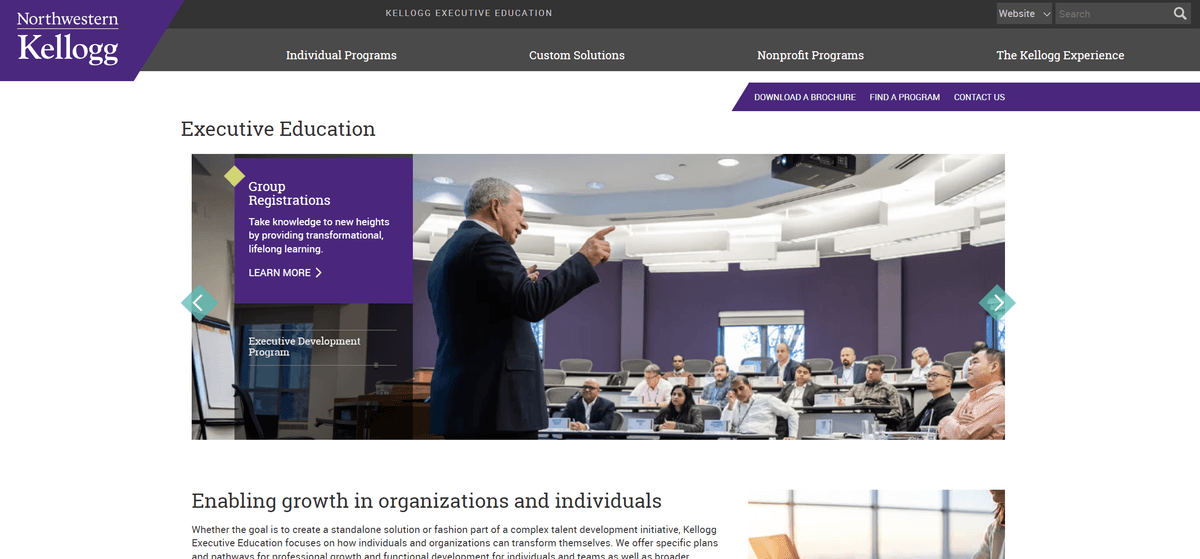Viewport: 1200px width, 559px height.
Task: Click the Northwestern Kellogg logo
Action: pyautogui.click(x=67, y=38)
